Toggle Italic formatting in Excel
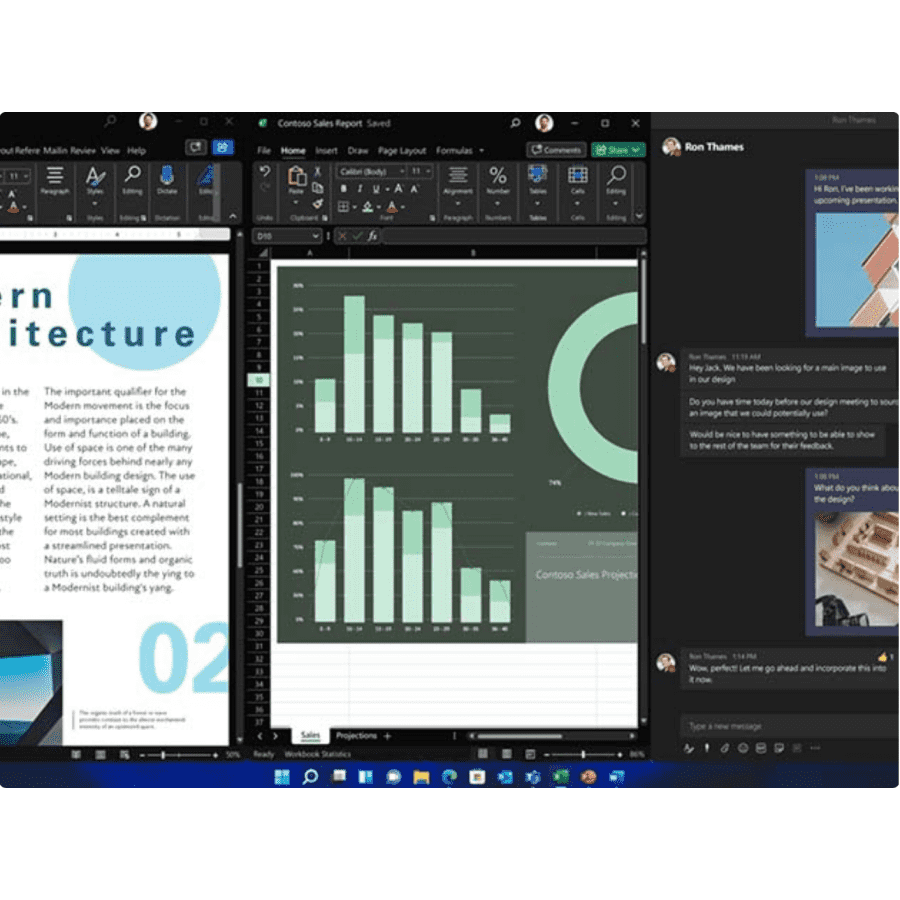This screenshot has height=900, width=900. click(x=358, y=188)
